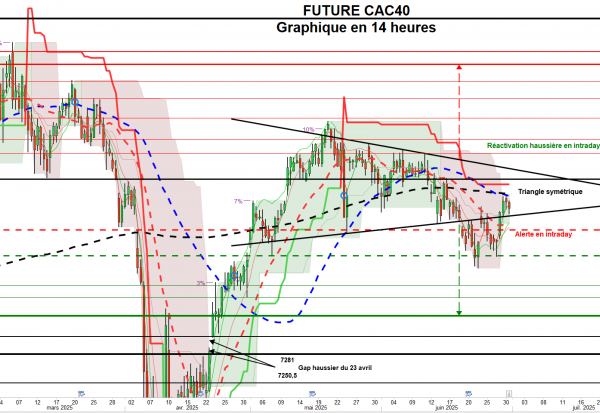Click the contract rollover icon above 20 mars

pos(81,393)
